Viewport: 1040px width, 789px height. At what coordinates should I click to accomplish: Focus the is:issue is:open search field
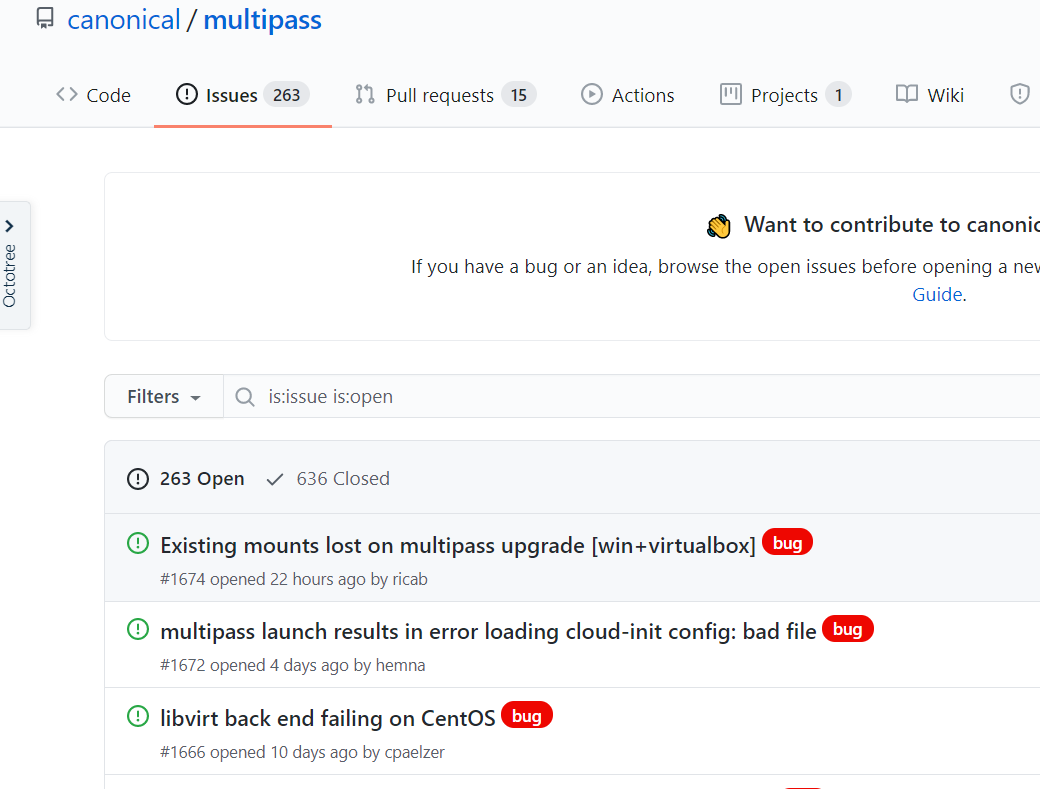pos(631,396)
